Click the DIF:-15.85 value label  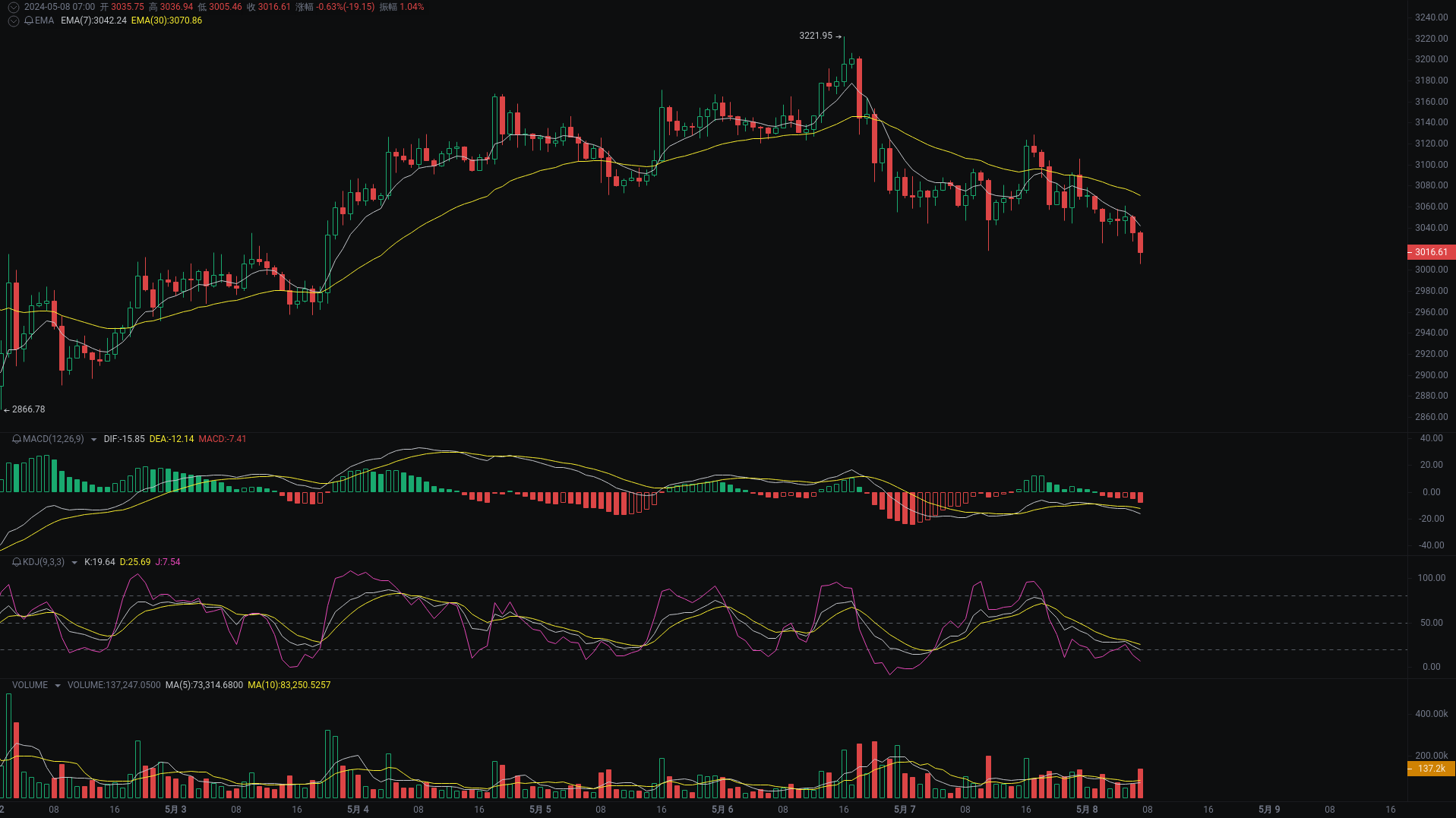pyautogui.click(x=124, y=439)
